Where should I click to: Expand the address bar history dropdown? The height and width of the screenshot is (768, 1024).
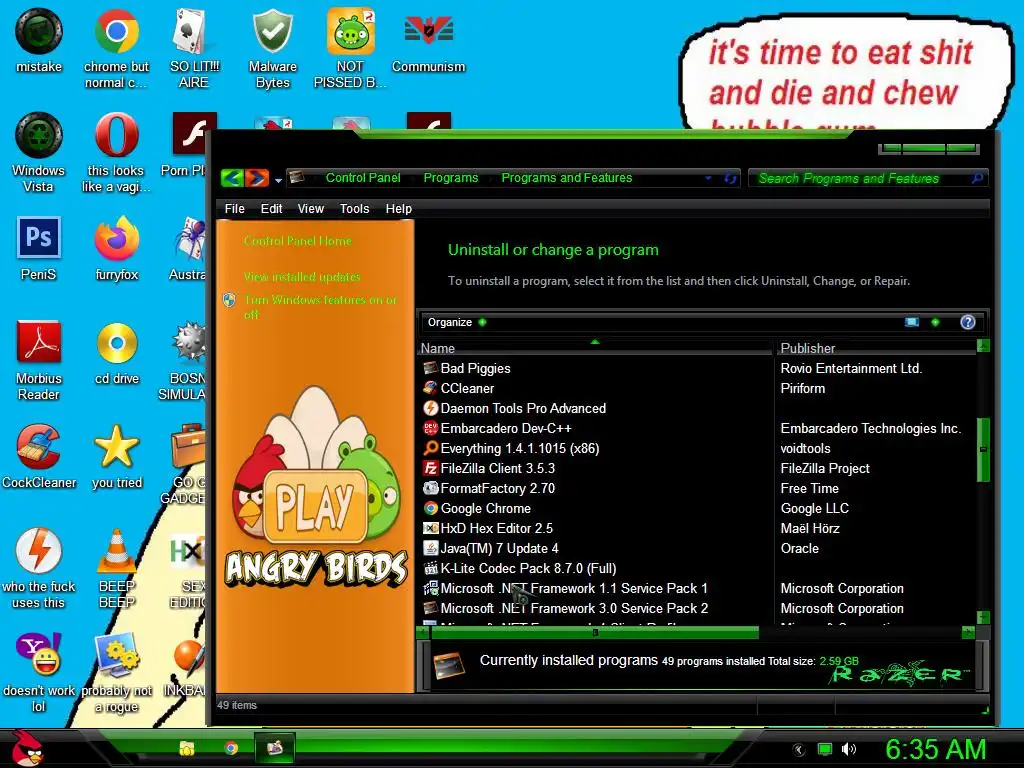[x=708, y=178]
